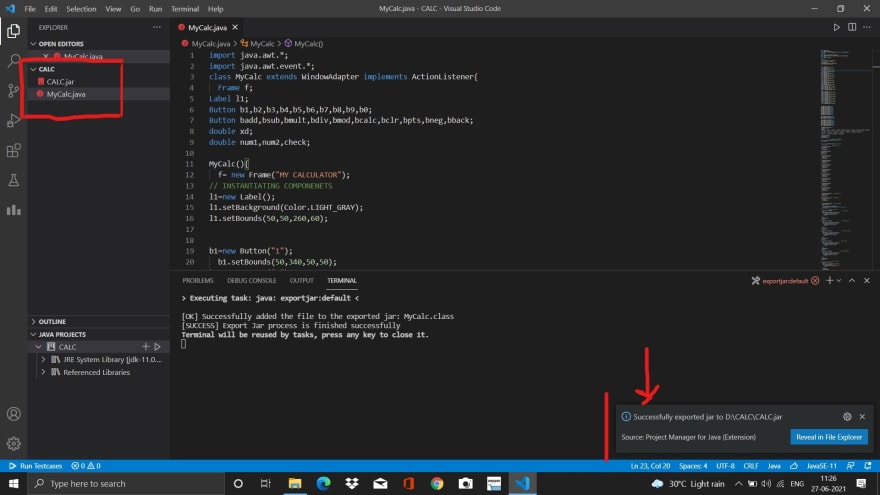
Task: Click Reveal in File Explorer button
Action: pyautogui.click(x=829, y=437)
